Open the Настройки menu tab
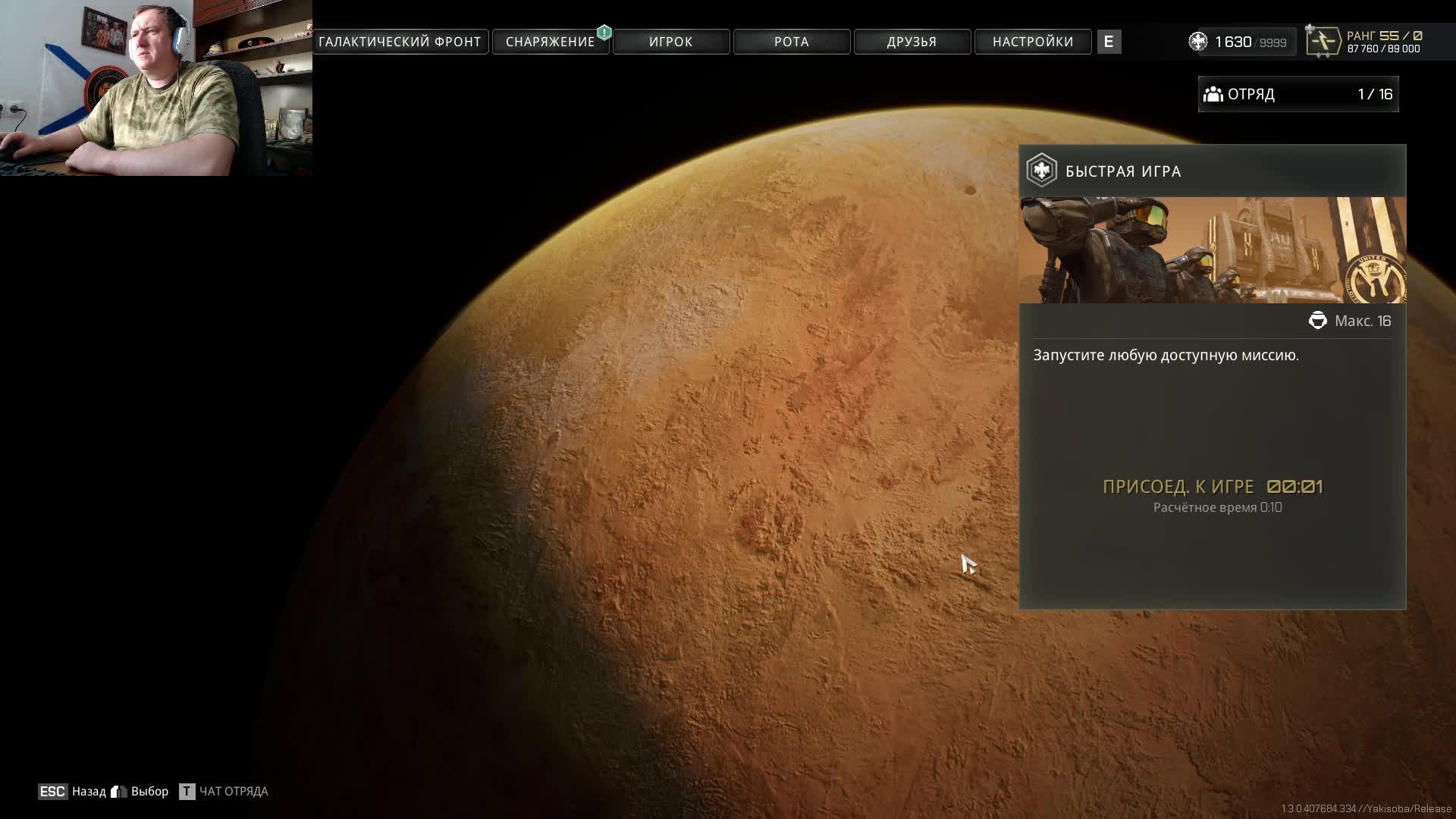 (x=1032, y=42)
